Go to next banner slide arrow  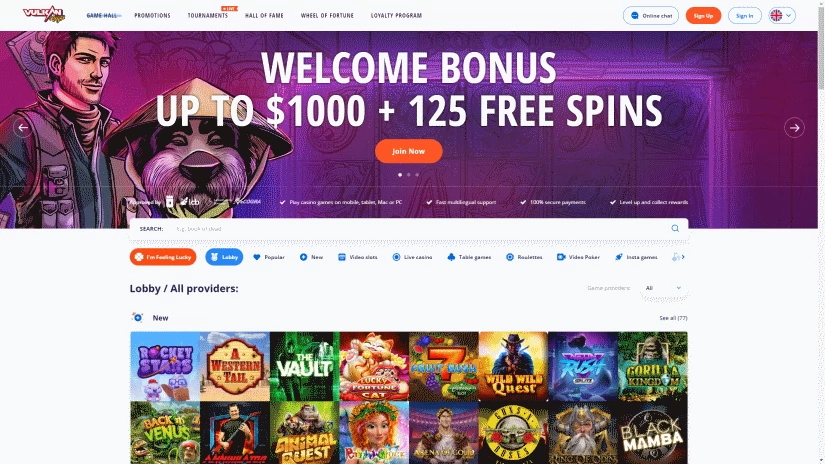click(x=794, y=127)
